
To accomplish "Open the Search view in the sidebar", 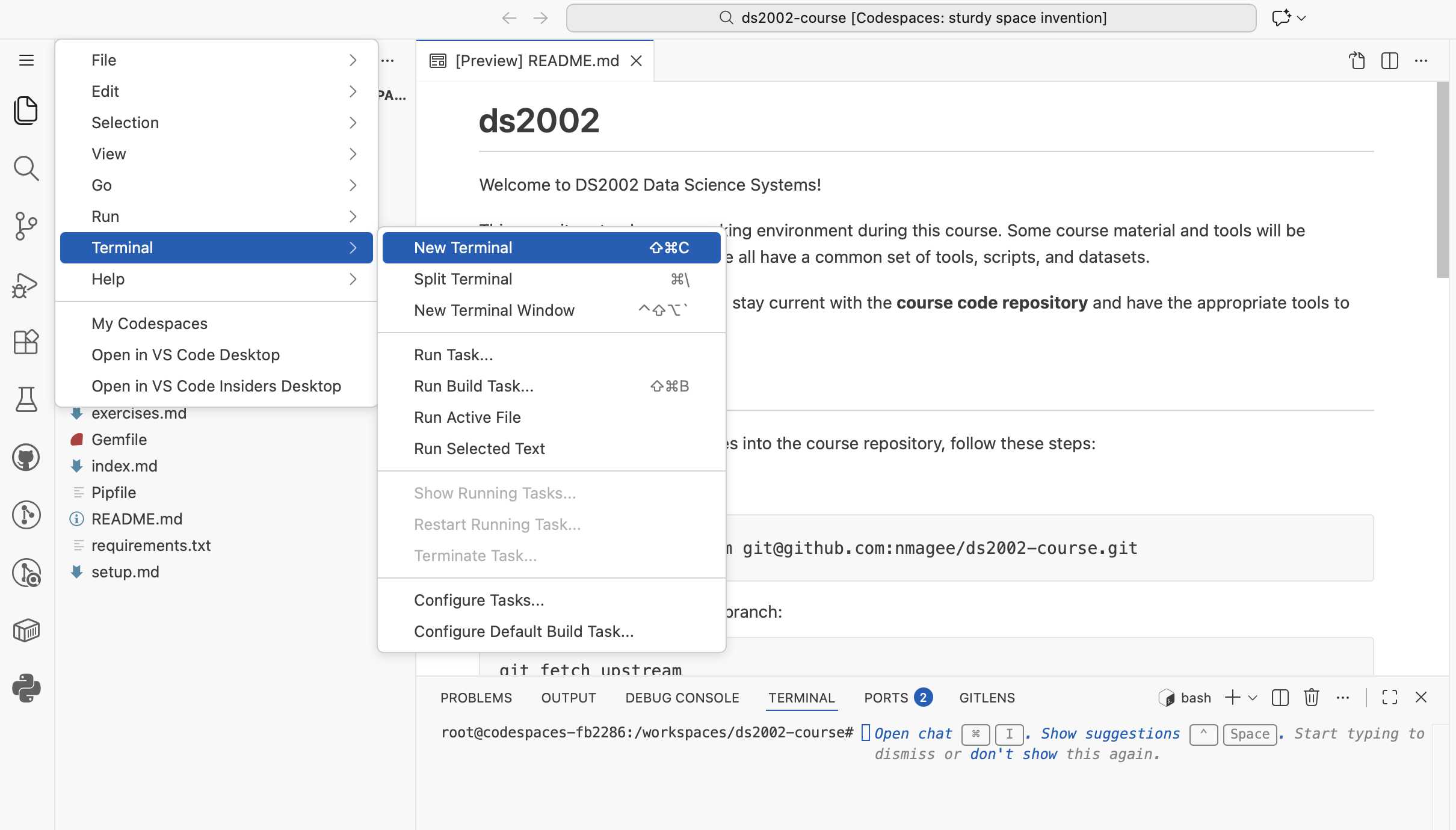I will click(26, 168).
